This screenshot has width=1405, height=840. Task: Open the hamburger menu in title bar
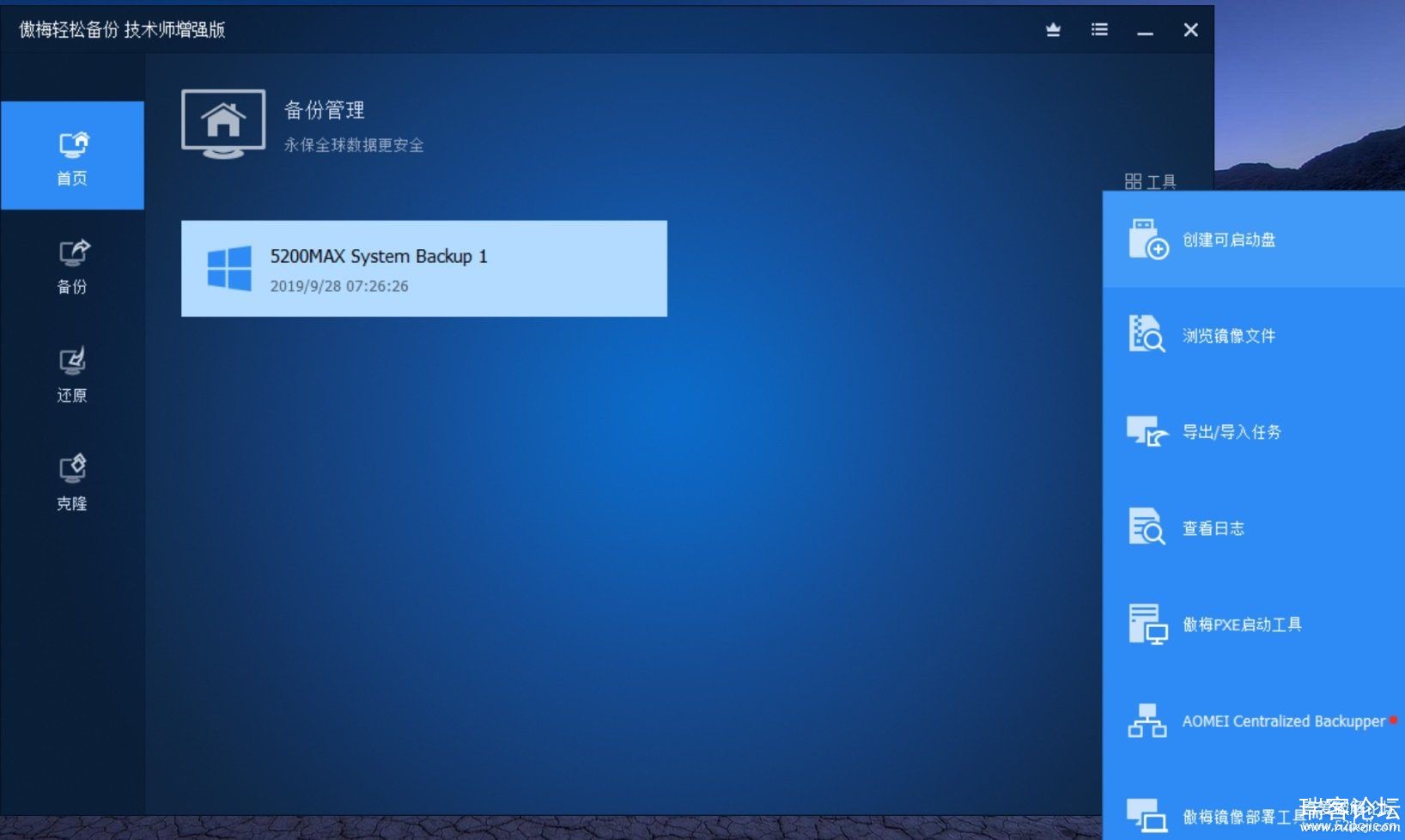pos(1099,30)
